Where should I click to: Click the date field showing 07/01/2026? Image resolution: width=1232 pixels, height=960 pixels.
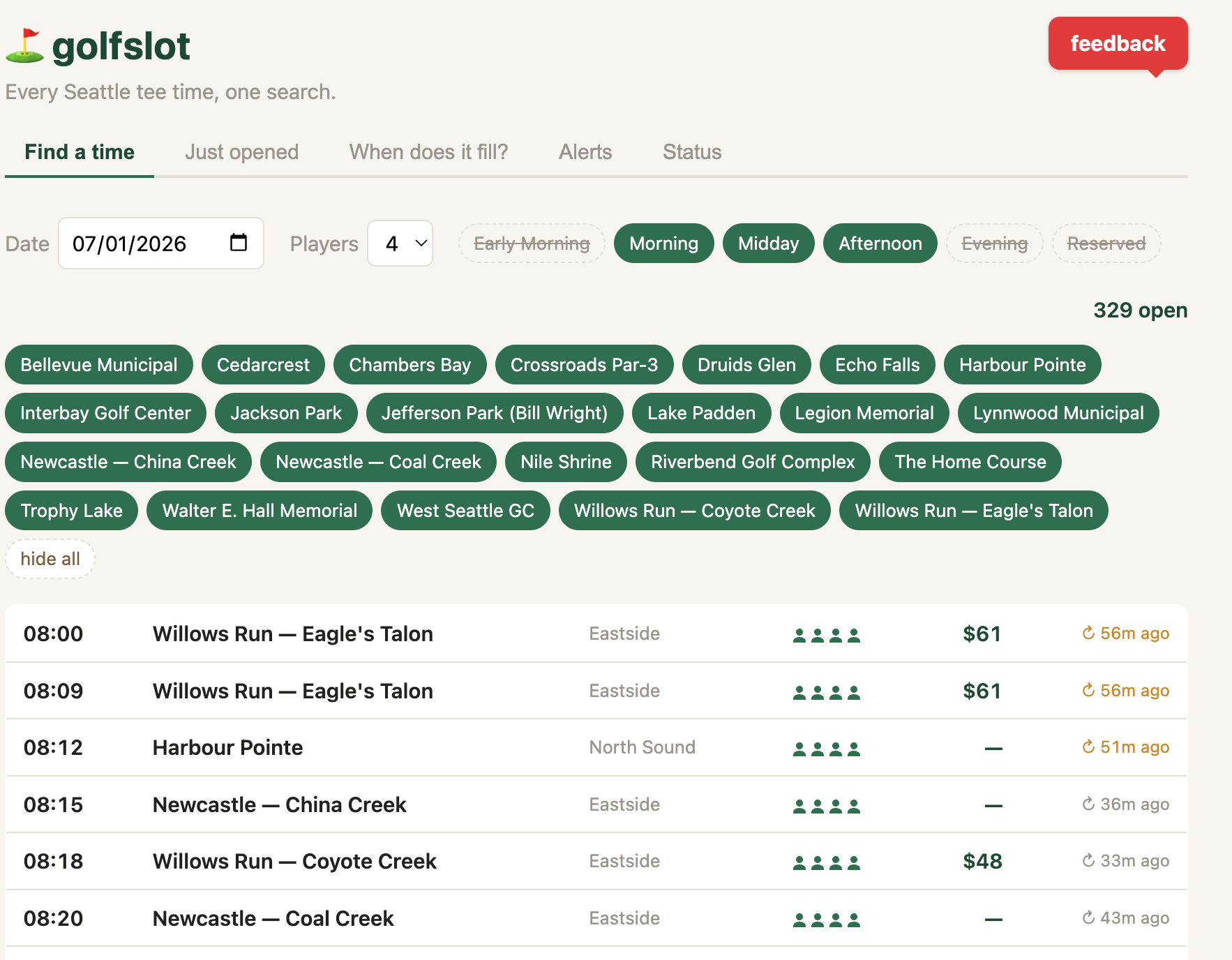[x=161, y=243]
